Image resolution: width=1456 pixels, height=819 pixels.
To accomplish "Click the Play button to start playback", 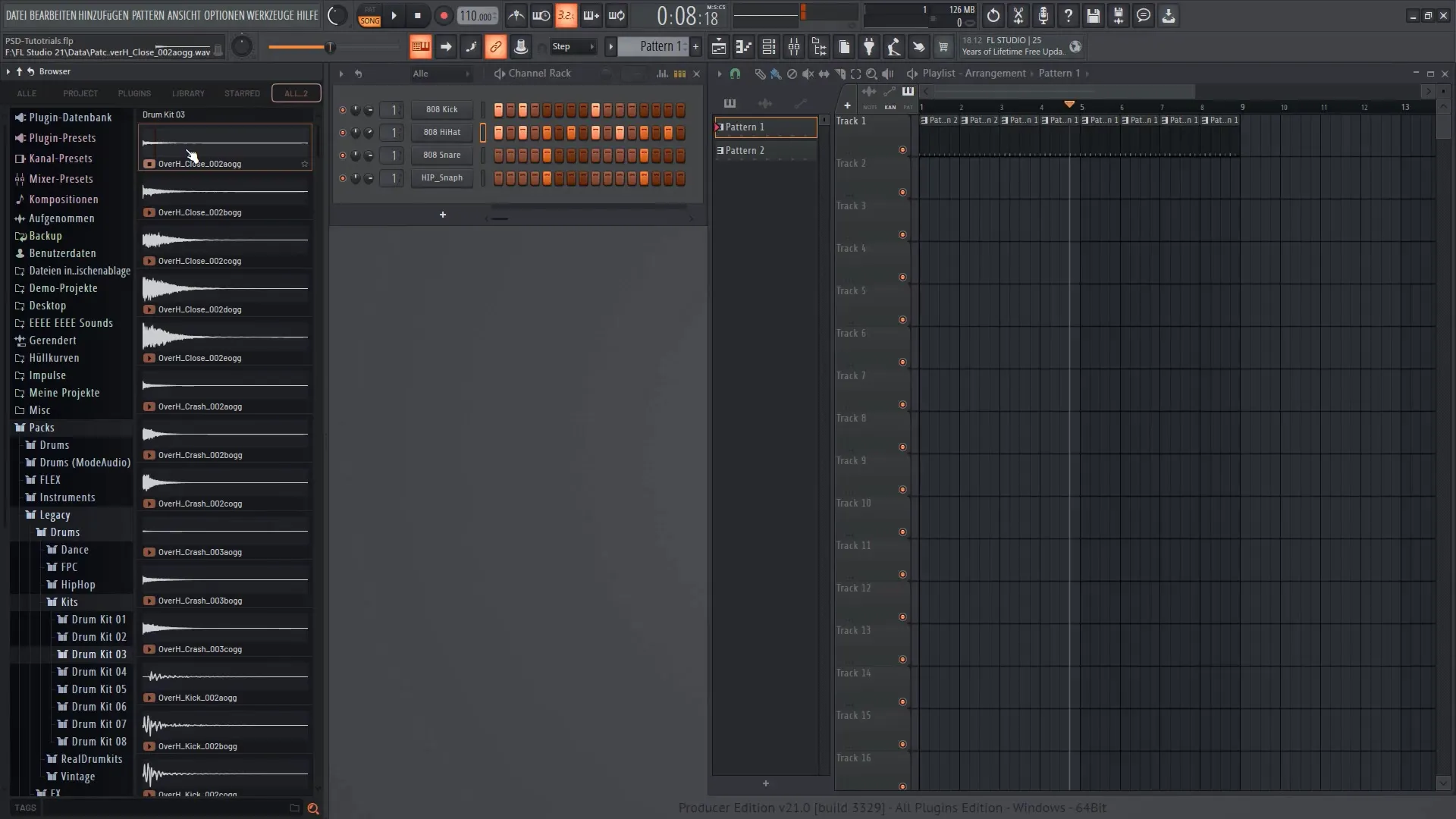I will tap(394, 15).
